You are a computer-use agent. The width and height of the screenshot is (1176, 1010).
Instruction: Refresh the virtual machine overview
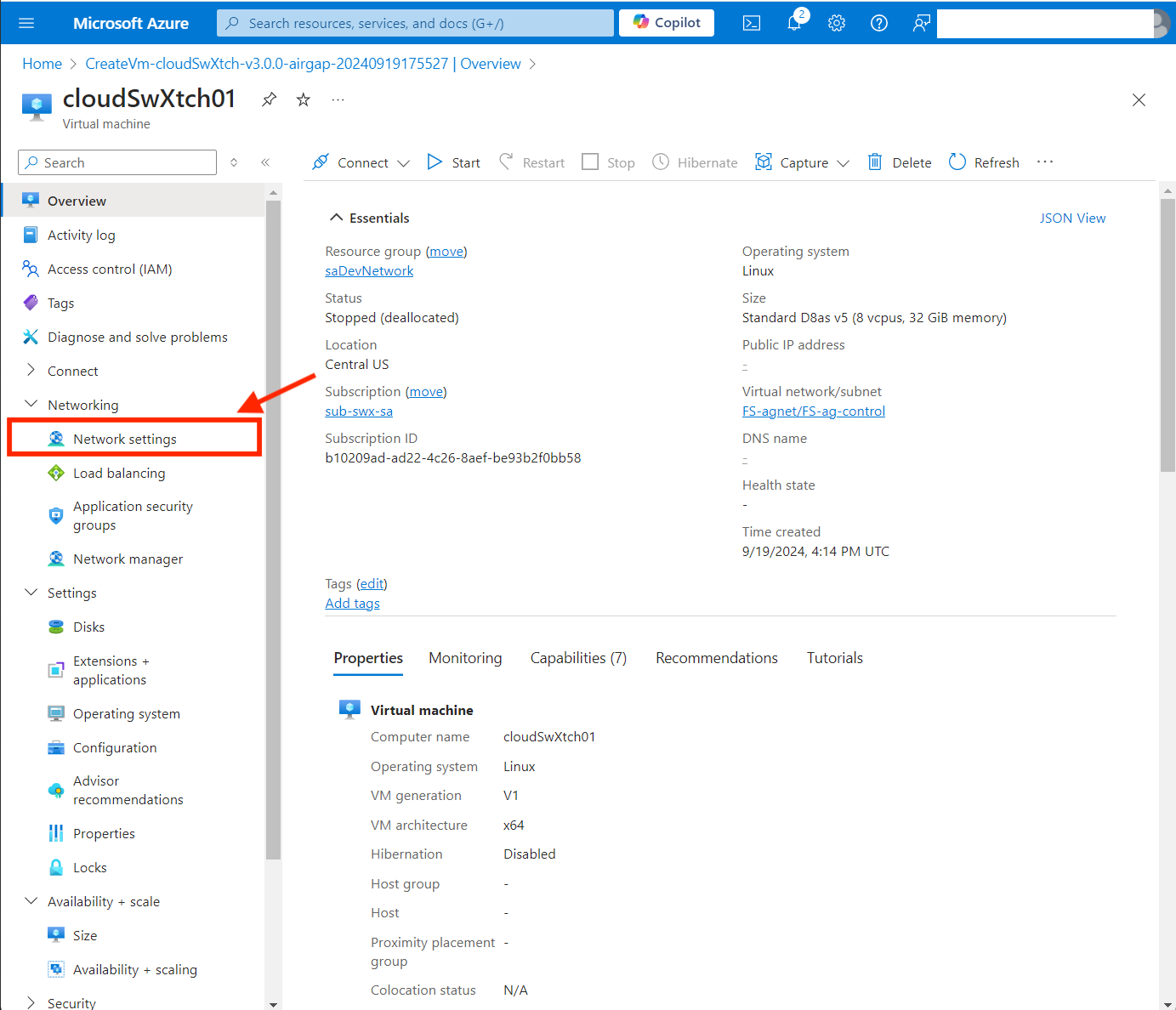tap(983, 162)
